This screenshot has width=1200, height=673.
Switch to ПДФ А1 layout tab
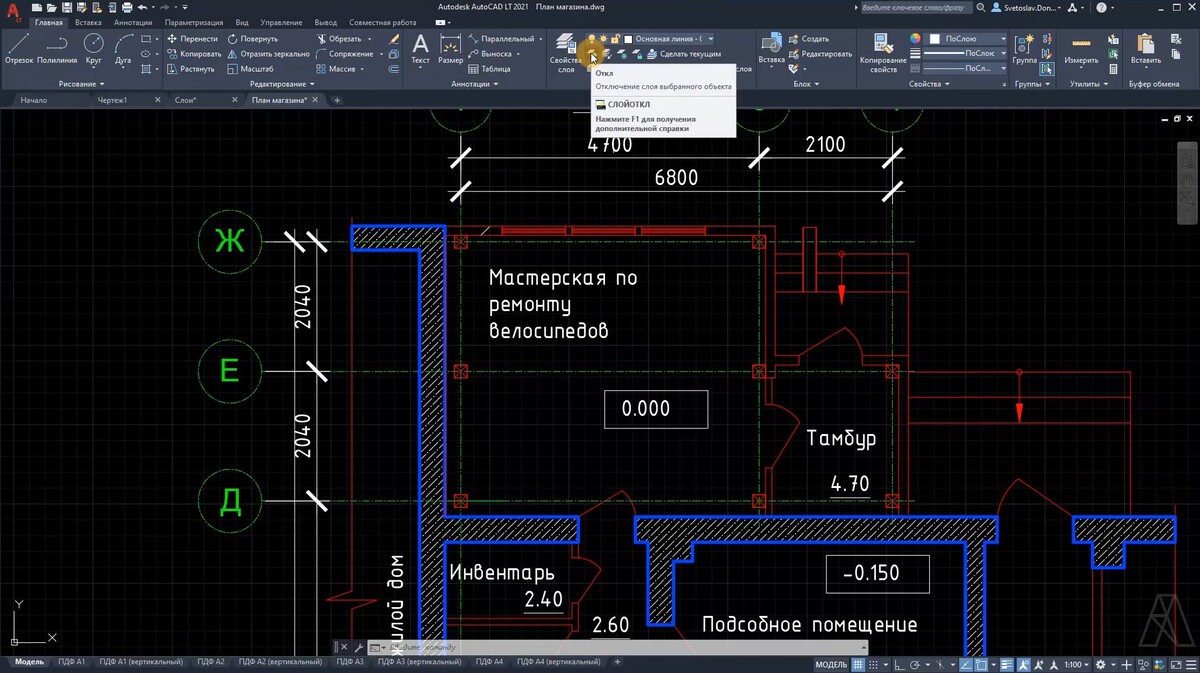[71, 663]
